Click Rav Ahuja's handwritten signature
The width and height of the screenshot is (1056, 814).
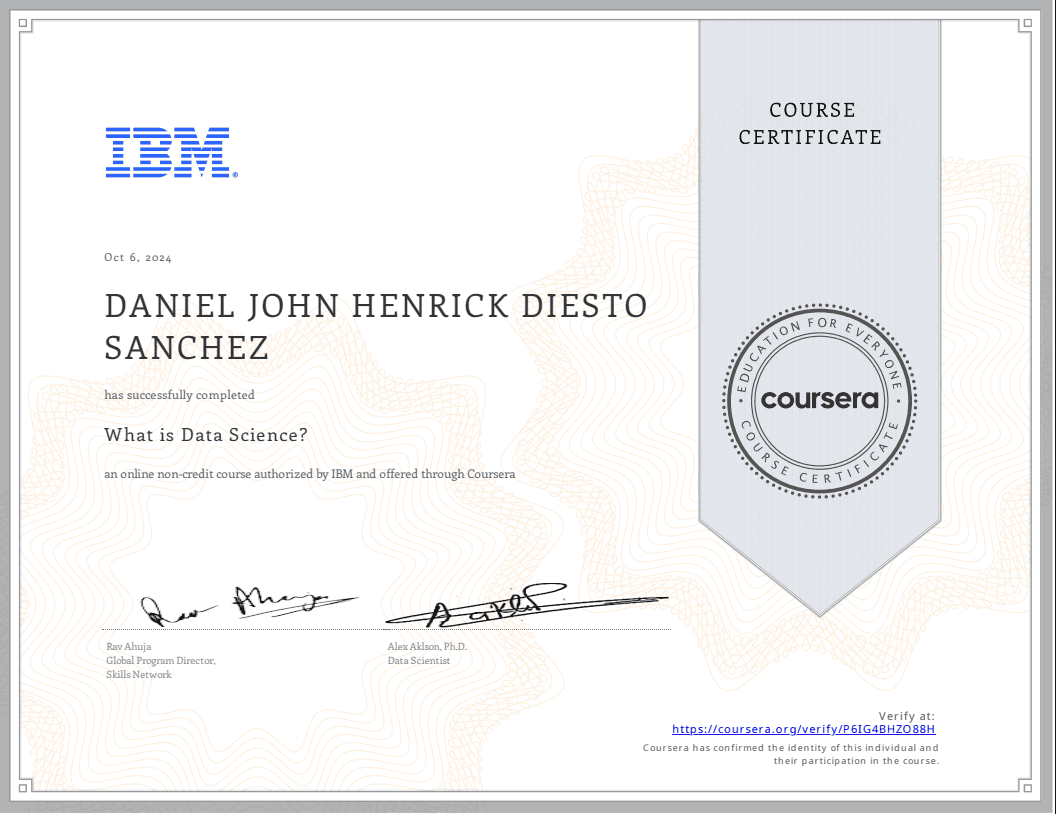[x=248, y=603]
